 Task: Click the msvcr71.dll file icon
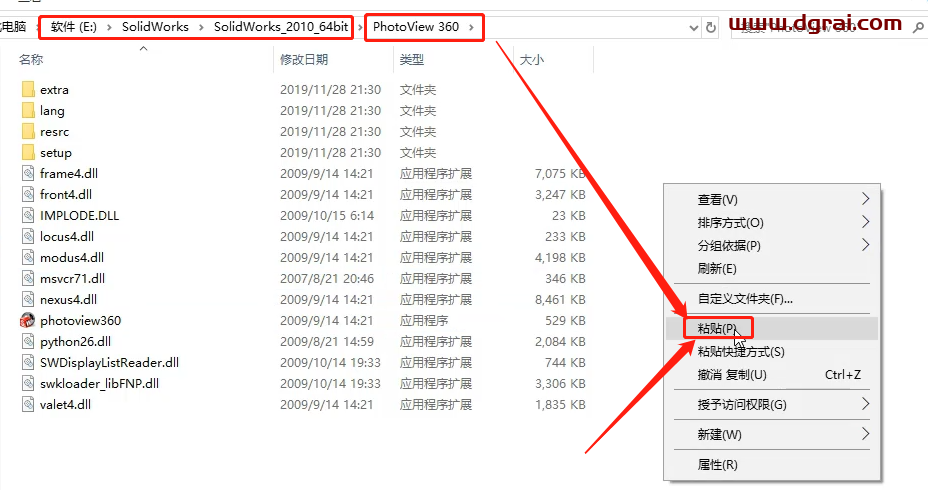coord(28,279)
